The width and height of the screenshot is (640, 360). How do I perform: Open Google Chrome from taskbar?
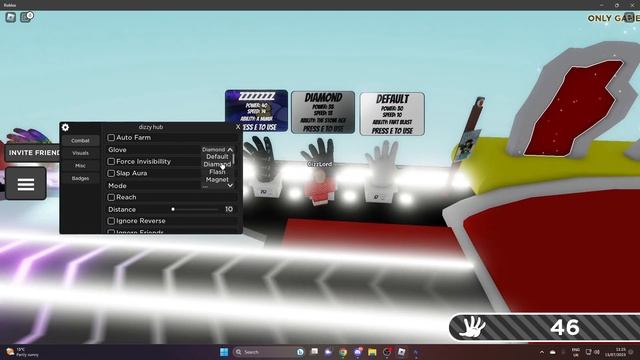click(343, 352)
